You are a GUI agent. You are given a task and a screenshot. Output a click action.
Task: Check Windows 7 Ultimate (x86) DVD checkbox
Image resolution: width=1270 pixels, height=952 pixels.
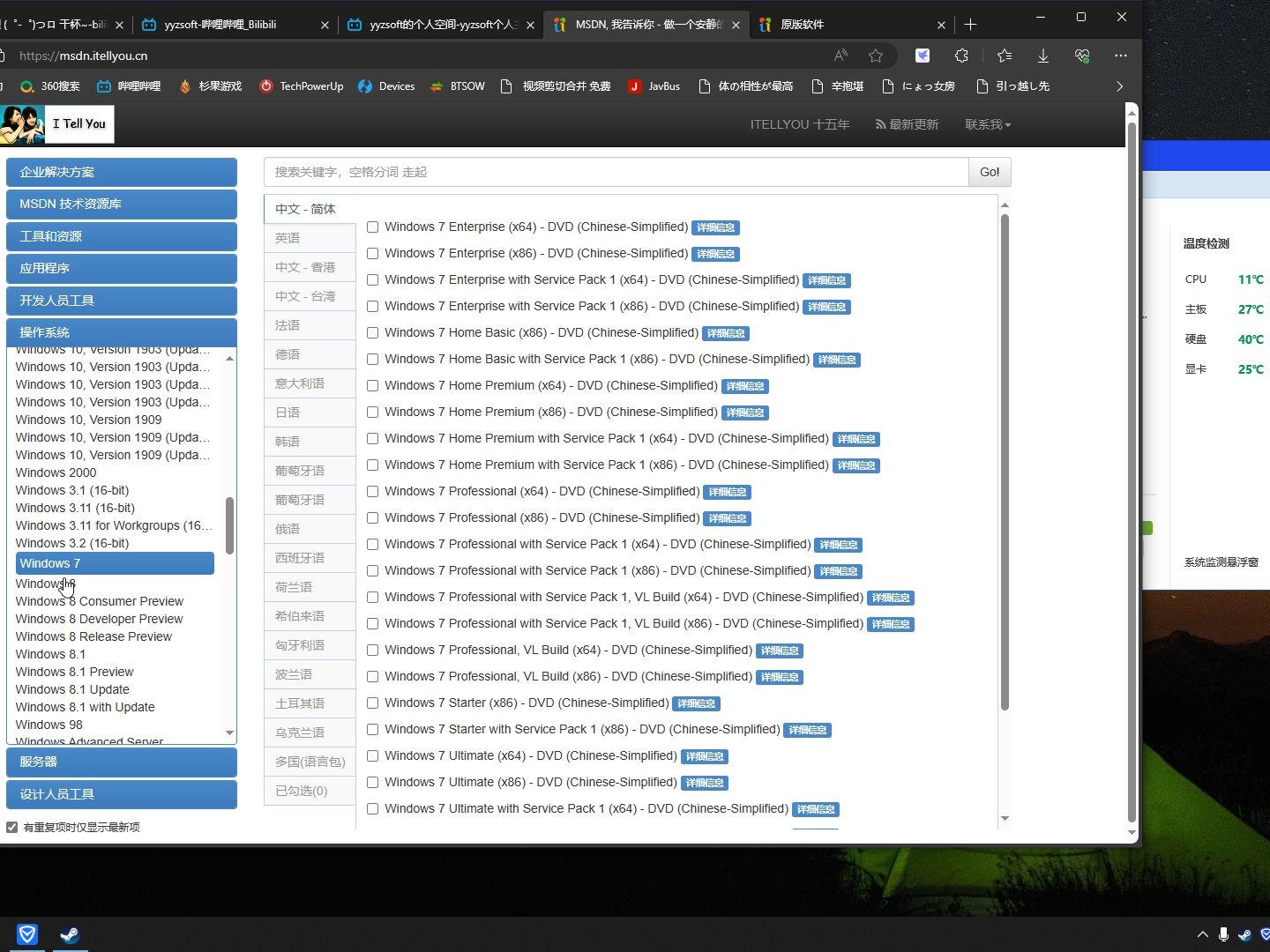[x=373, y=783]
